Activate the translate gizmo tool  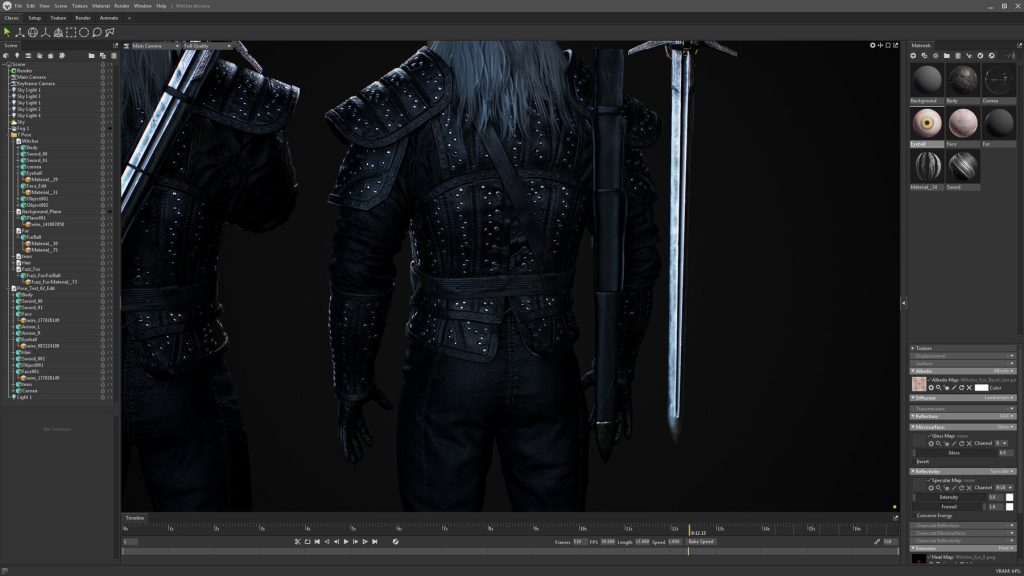20,32
